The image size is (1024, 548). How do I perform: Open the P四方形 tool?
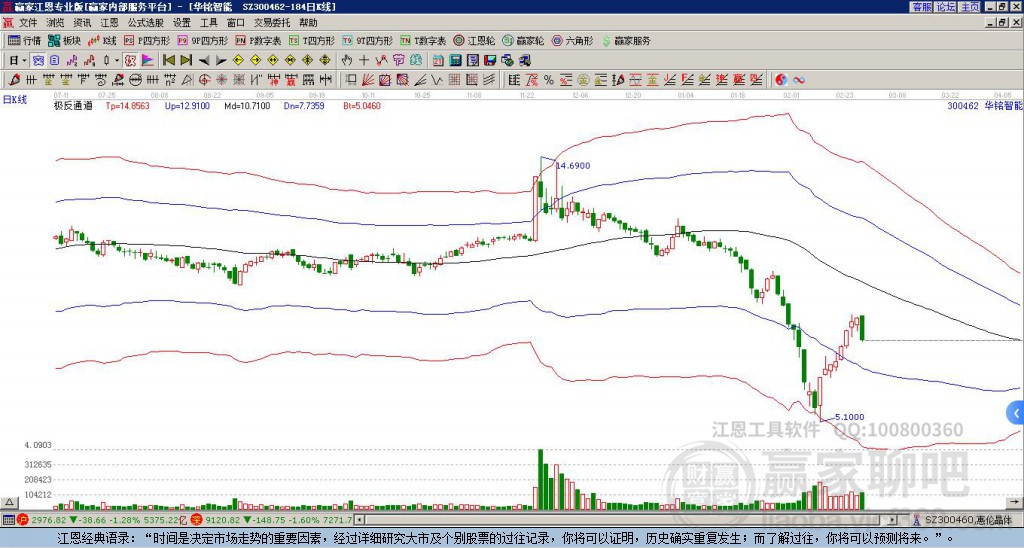pyautogui.click(x=146, y=40)
